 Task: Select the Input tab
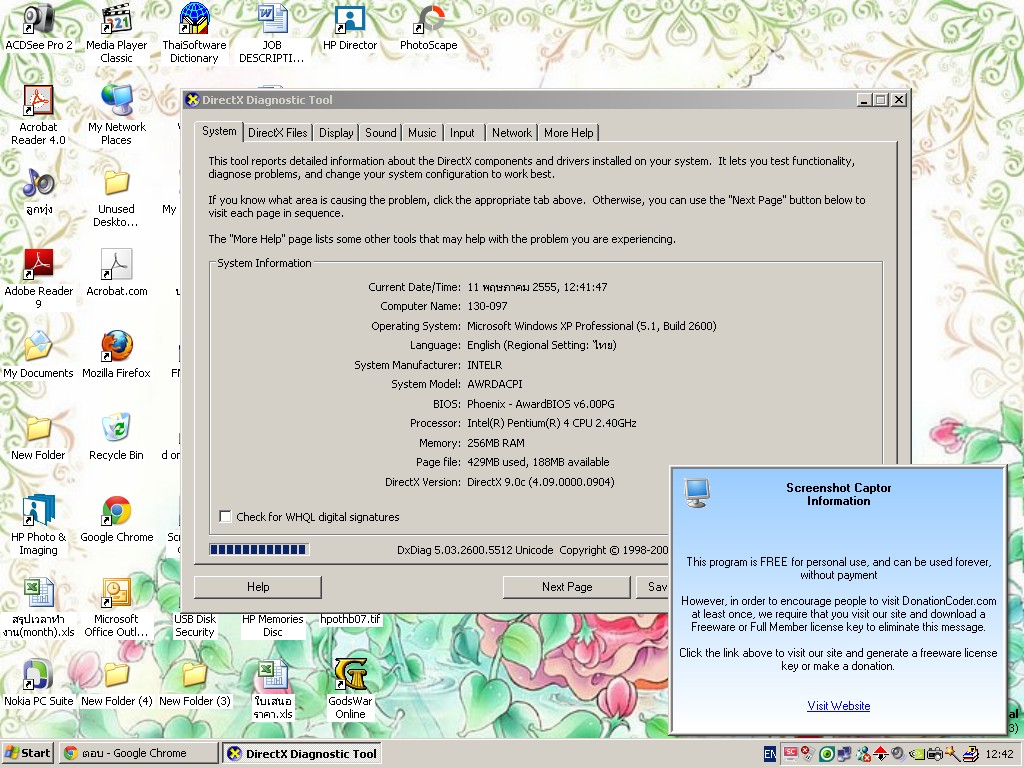(x=462, y=133)
